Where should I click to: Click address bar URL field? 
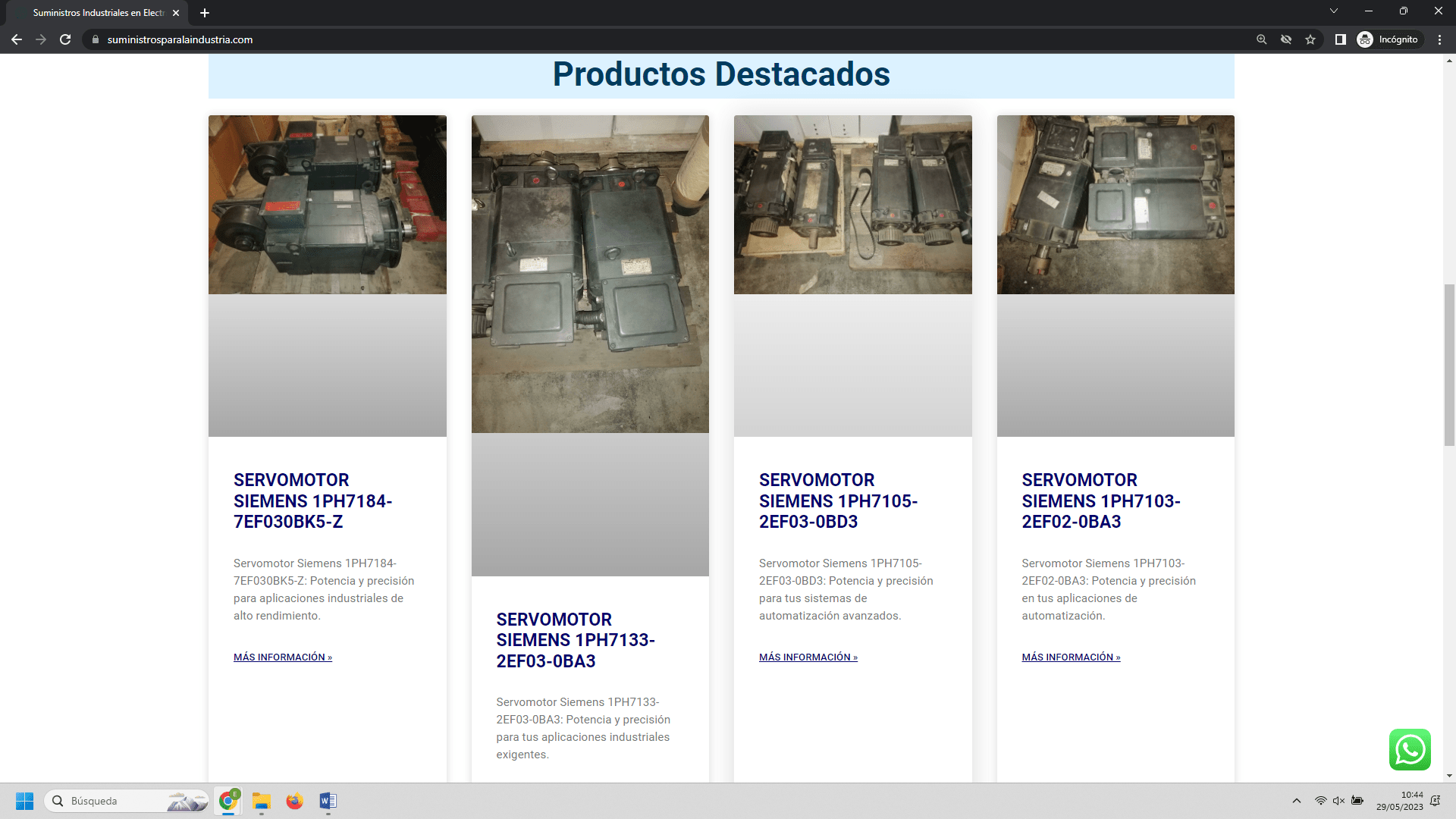click(x=667, y=39)
